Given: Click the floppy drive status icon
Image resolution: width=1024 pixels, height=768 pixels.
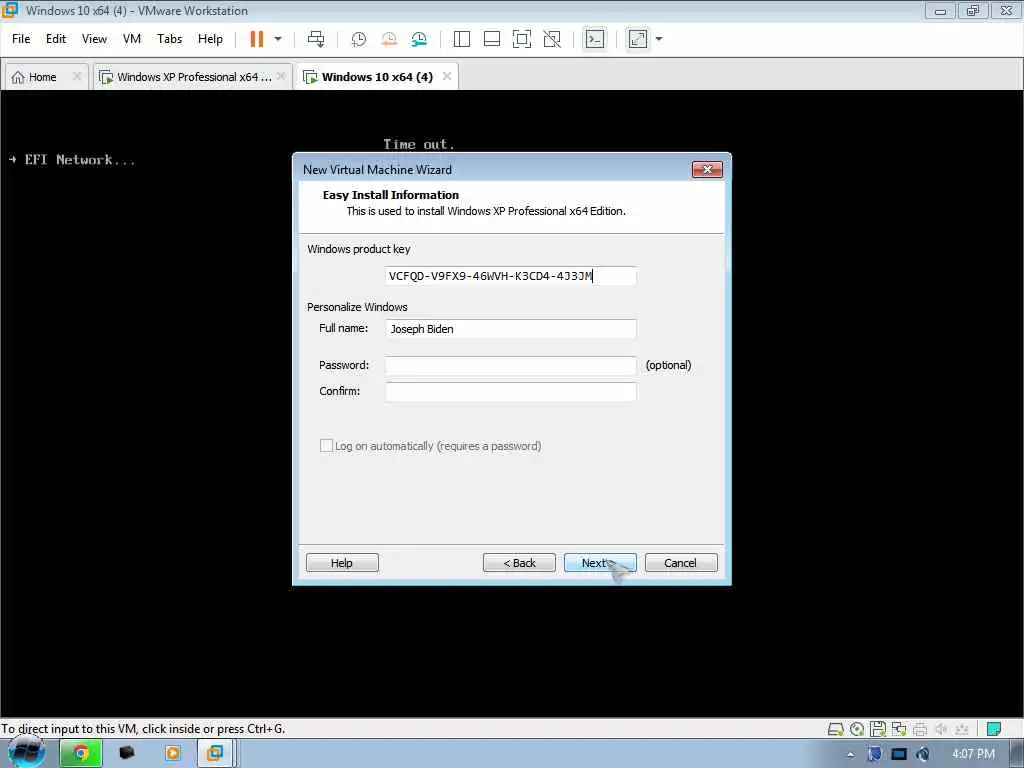Looking at the screenshot, I should coord(878,729).
